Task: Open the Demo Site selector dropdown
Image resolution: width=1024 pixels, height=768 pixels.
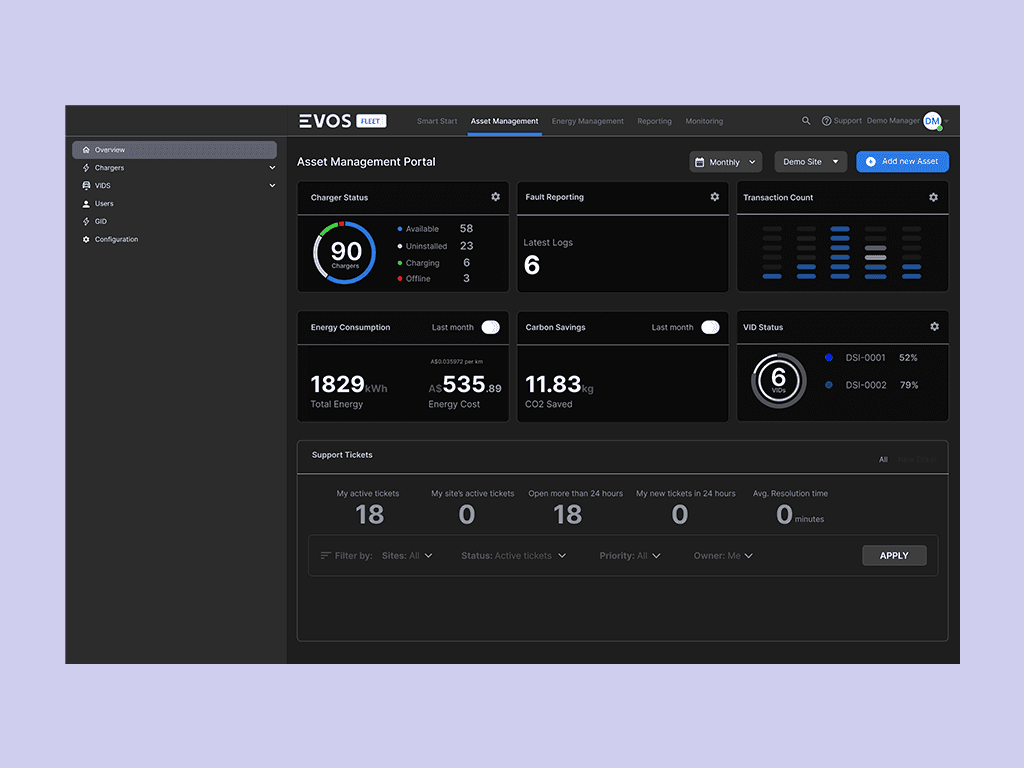Action: (810, 161)
